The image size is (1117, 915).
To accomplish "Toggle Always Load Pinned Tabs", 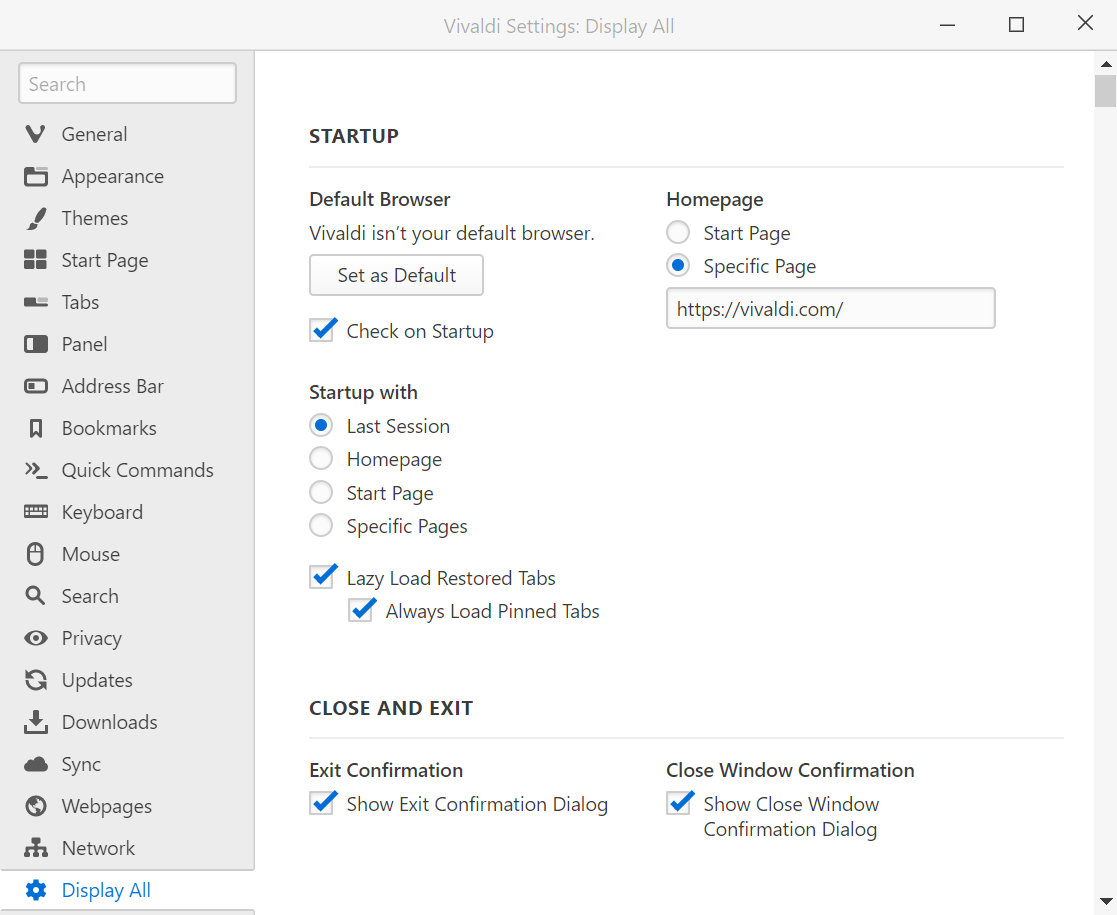I will (361, 610).
